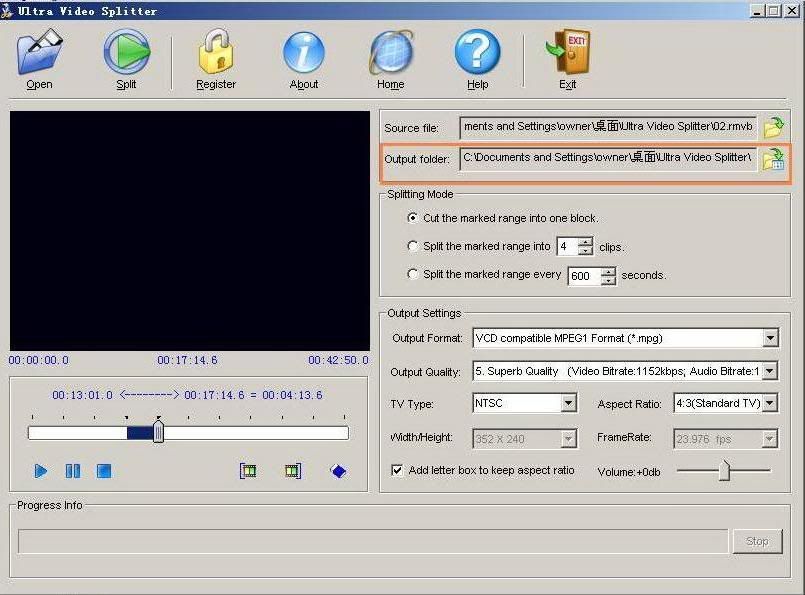This screenshot has width=805, height=595.
Task: Browse for output folder icon
Action: [773, 159]
